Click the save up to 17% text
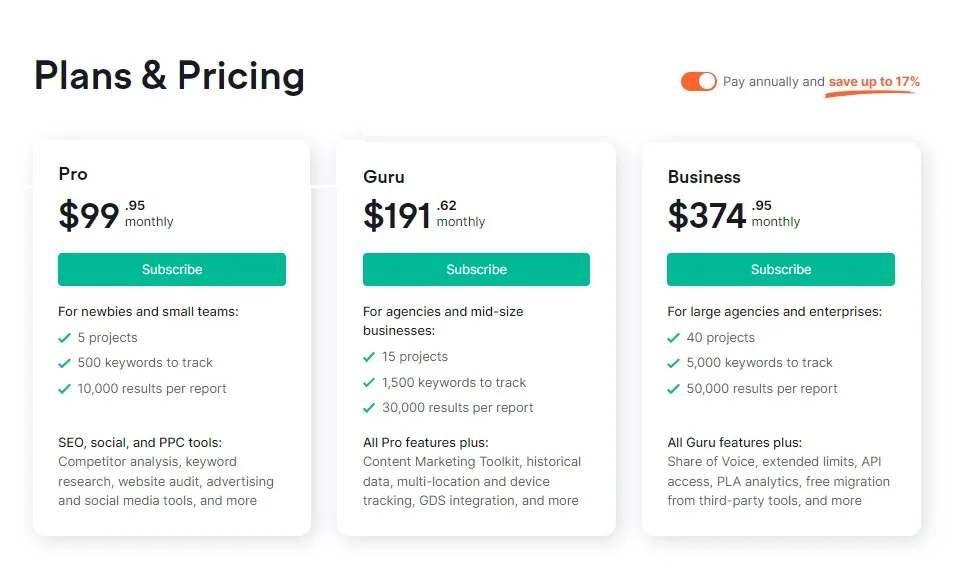The height and width of the screenshot is (588, 958). tap(874, 82)
